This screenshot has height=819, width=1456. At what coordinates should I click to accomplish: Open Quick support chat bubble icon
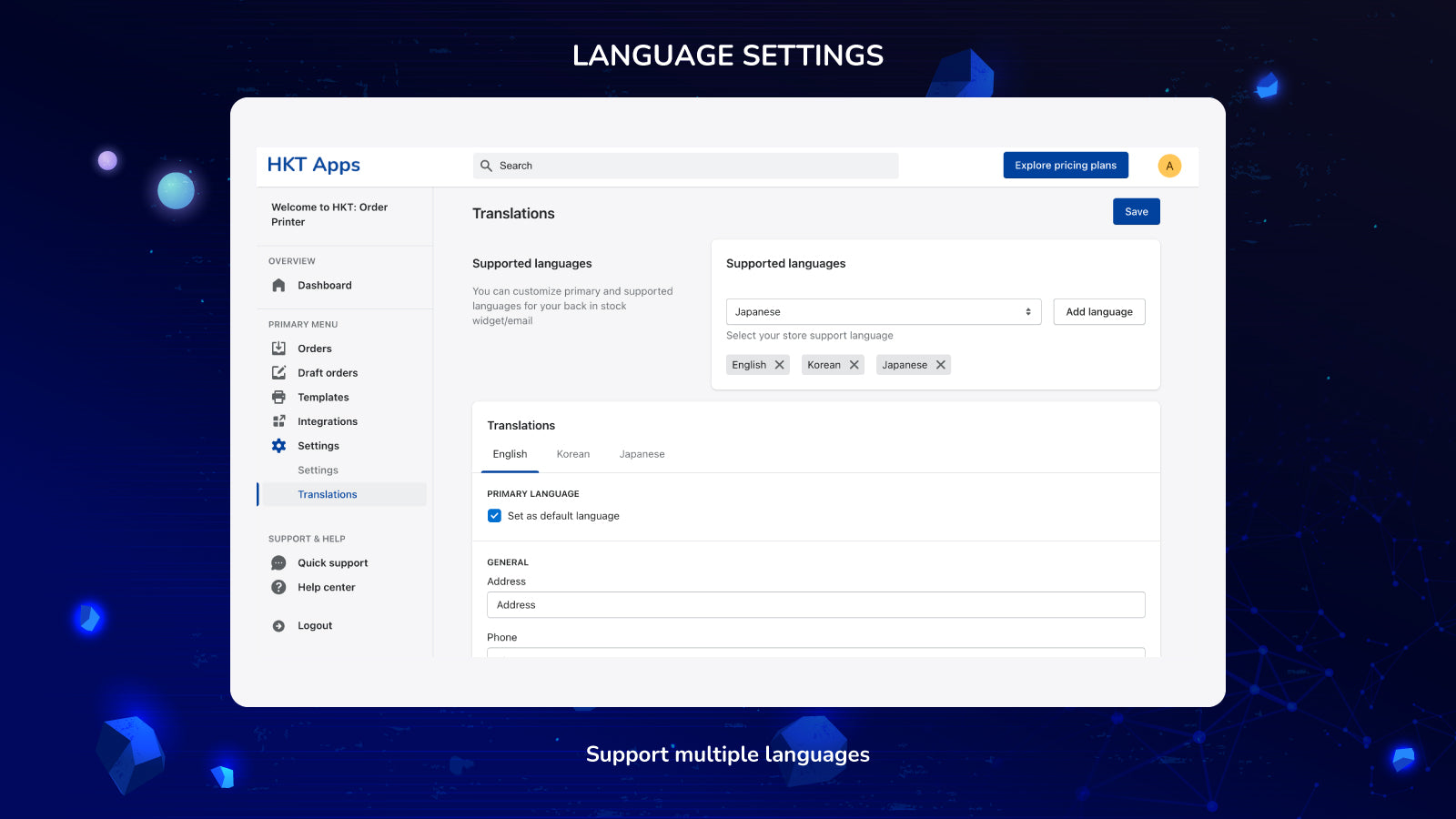(278, 562)
